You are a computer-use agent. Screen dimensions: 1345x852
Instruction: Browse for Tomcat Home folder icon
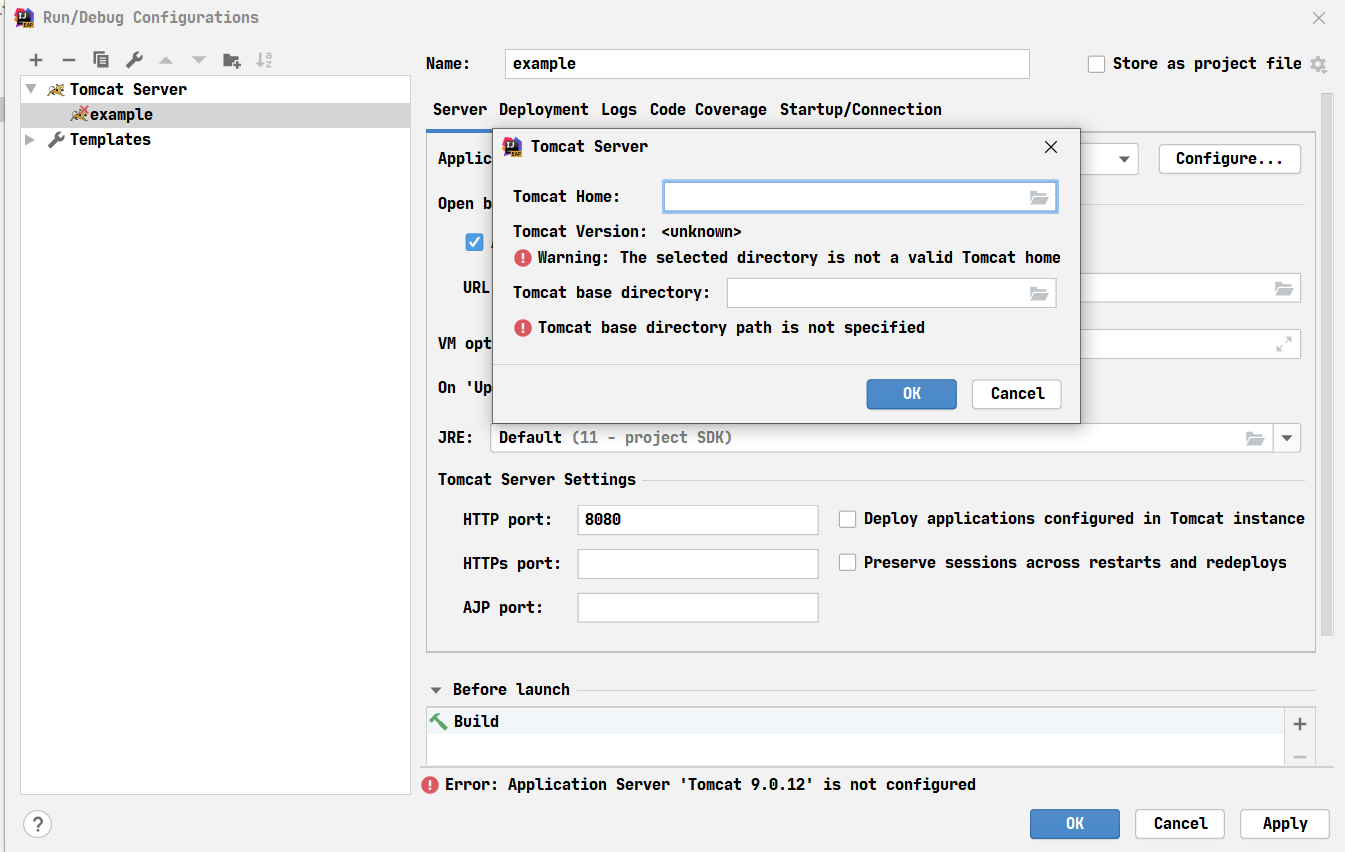pyautogui.click(x=1039, y=198)
